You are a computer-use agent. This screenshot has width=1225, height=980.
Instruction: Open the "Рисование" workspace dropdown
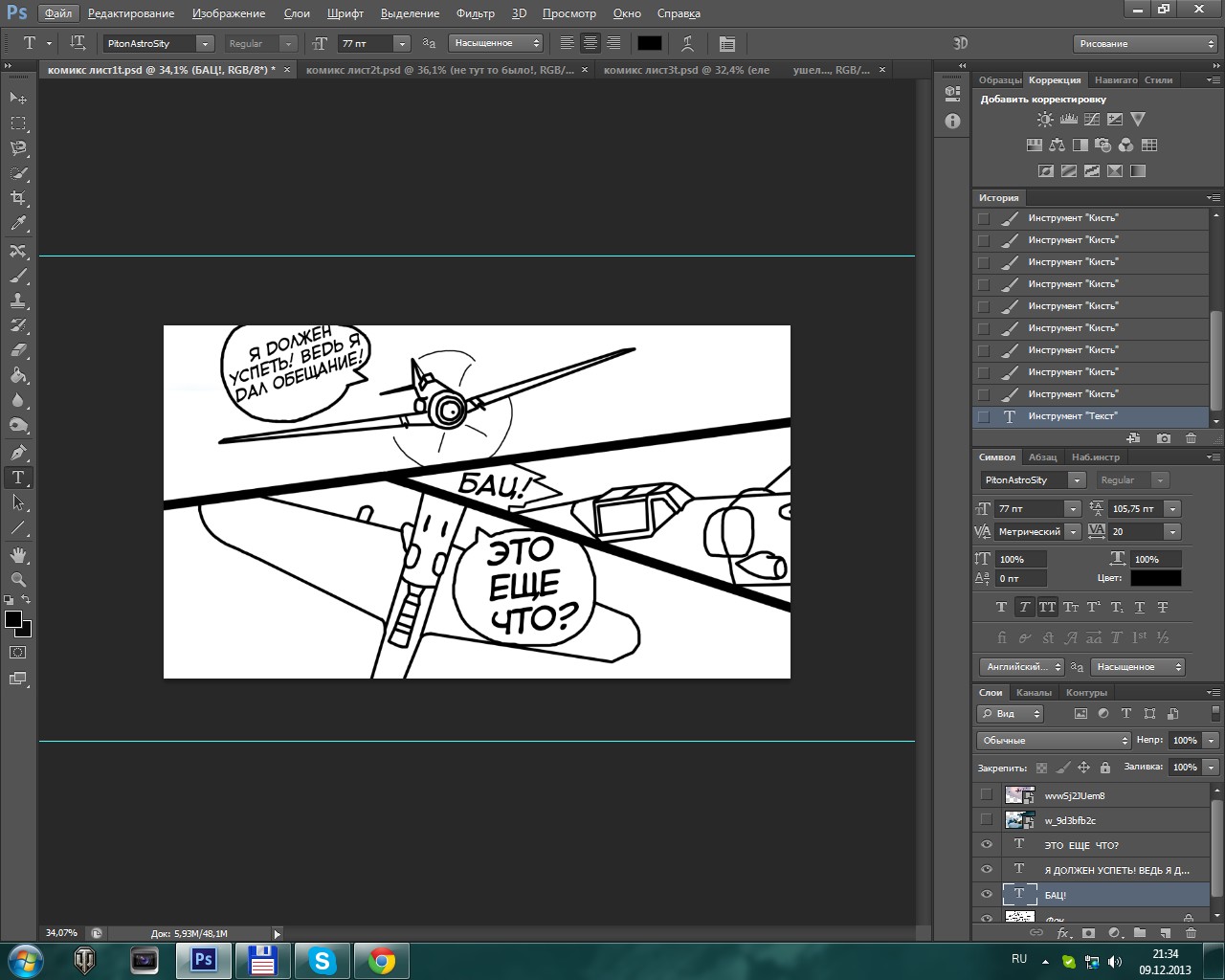tap(1145, 43)
